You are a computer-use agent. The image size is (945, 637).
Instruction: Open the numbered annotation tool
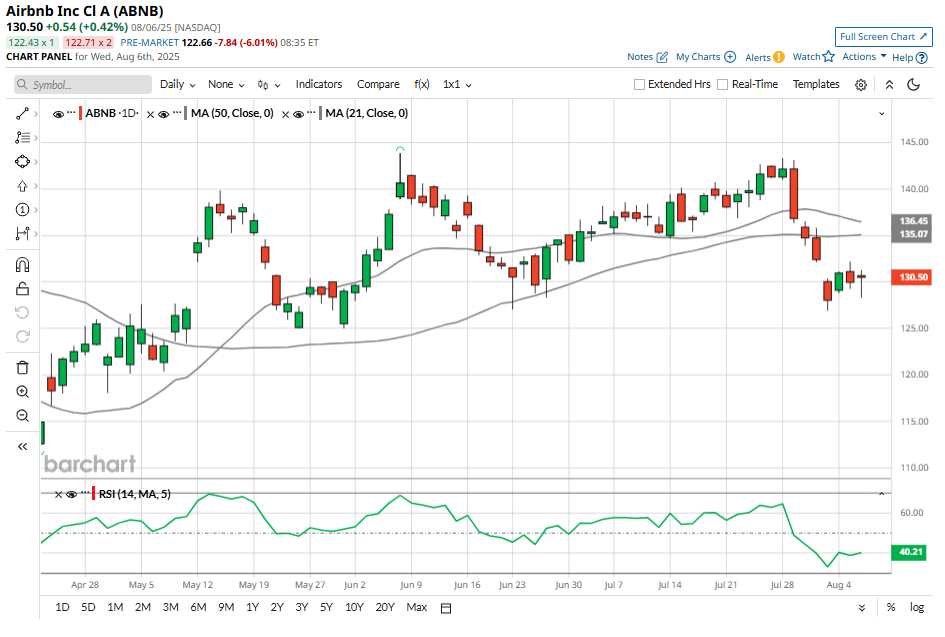click(x=22, y=210)
